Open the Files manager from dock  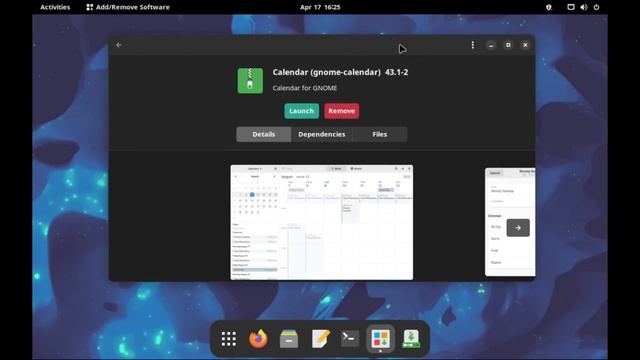289,339
